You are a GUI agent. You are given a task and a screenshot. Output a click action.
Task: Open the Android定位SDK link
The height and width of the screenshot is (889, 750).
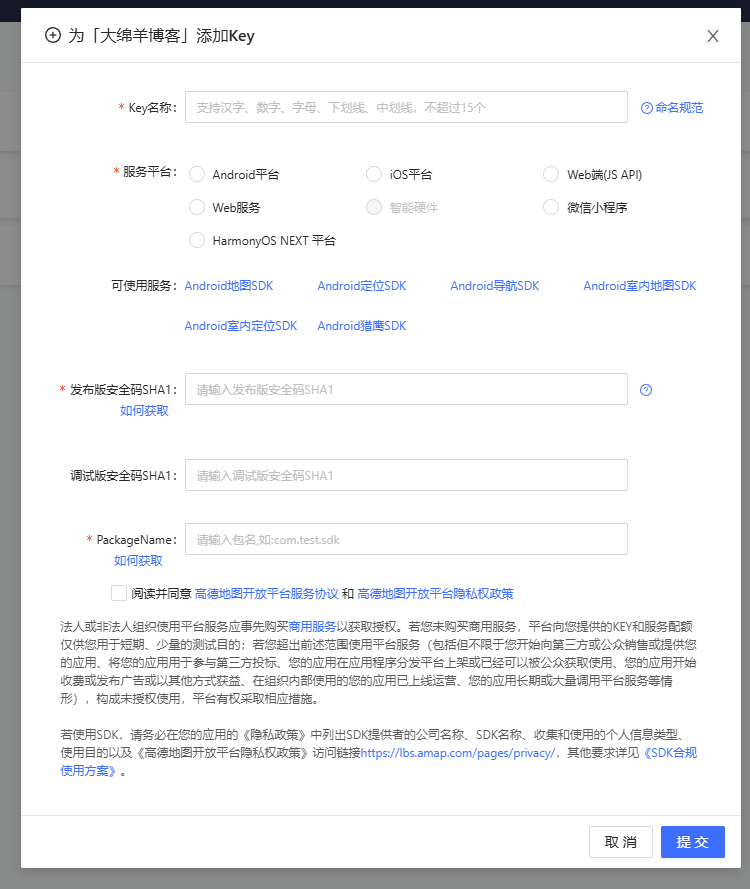click(362, 286)
